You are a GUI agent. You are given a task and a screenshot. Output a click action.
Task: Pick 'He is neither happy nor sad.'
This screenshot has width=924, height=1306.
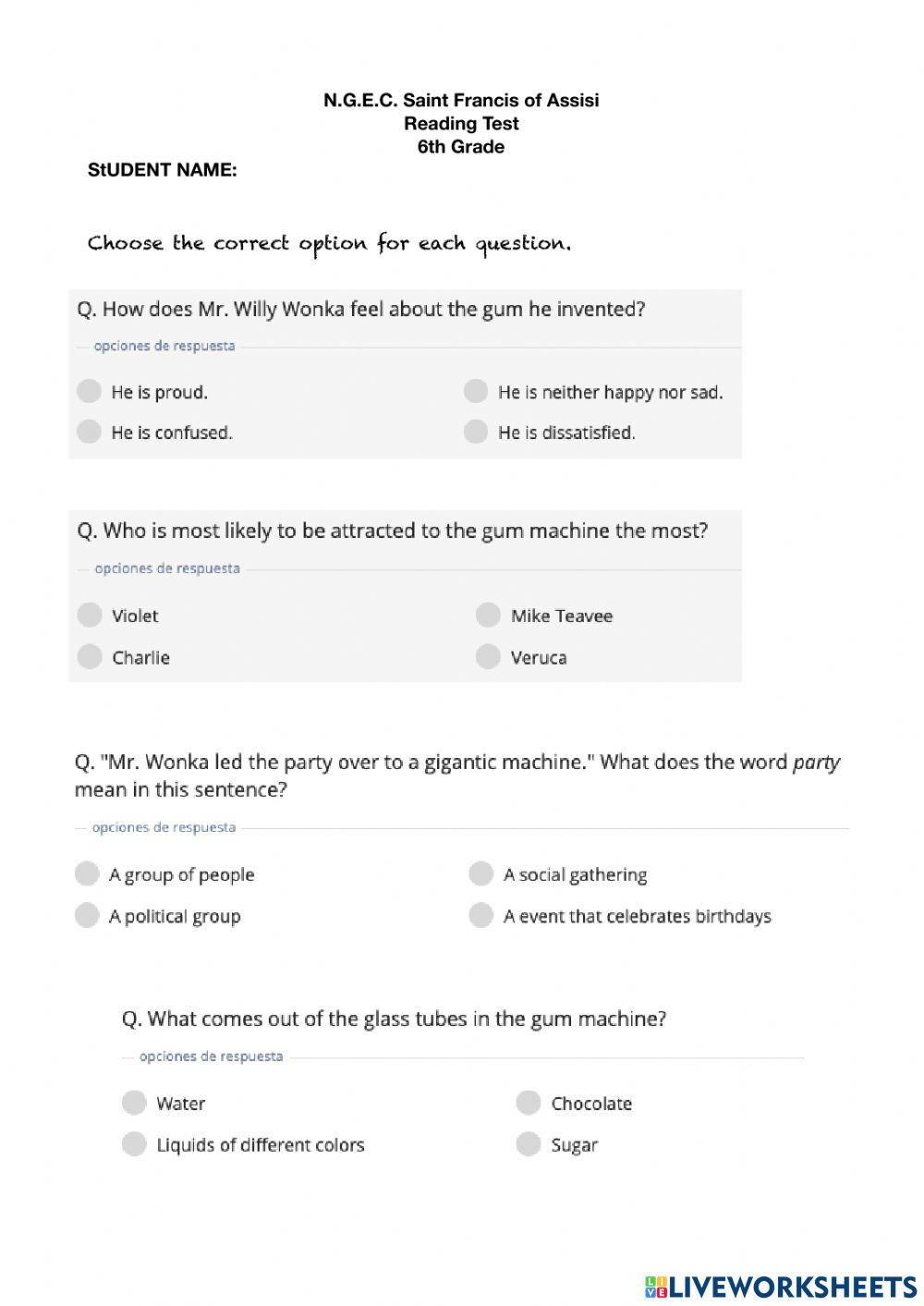(x=476, y=391)
